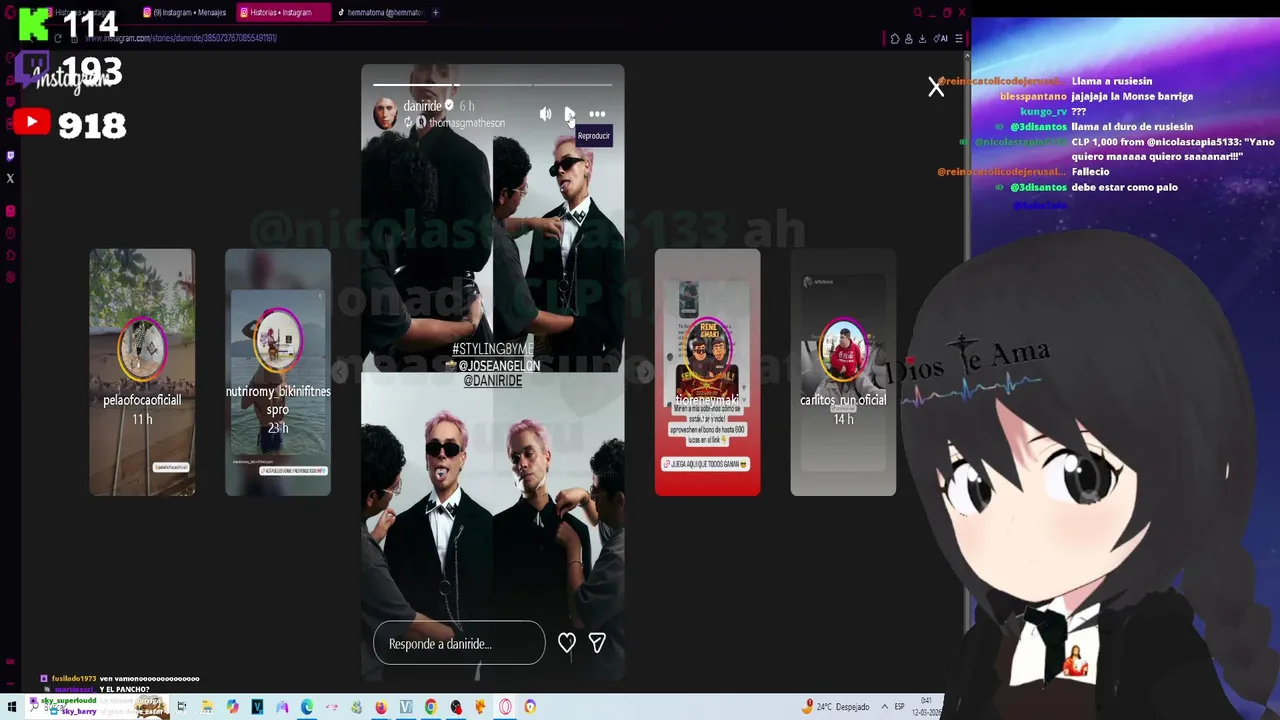
Task: Reload the page in the browser toolbar
Action: click(58, 38)
